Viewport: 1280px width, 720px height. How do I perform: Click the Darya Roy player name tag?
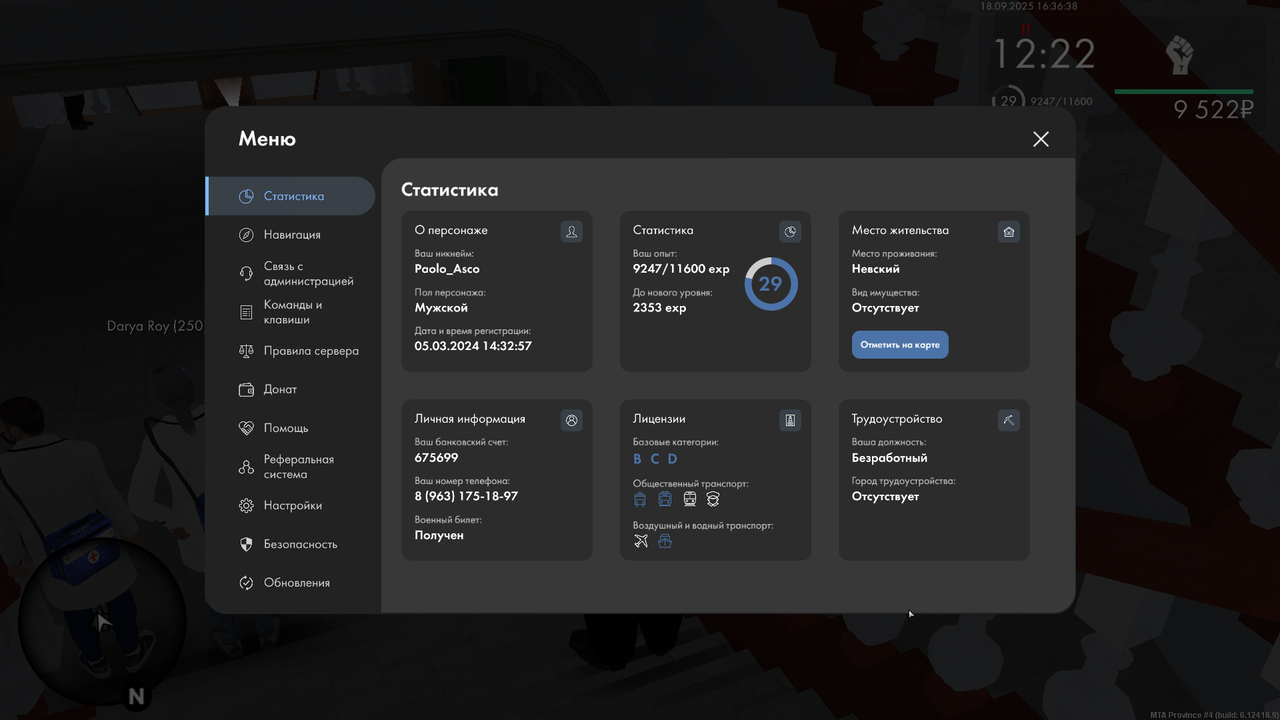coord(155,326)
